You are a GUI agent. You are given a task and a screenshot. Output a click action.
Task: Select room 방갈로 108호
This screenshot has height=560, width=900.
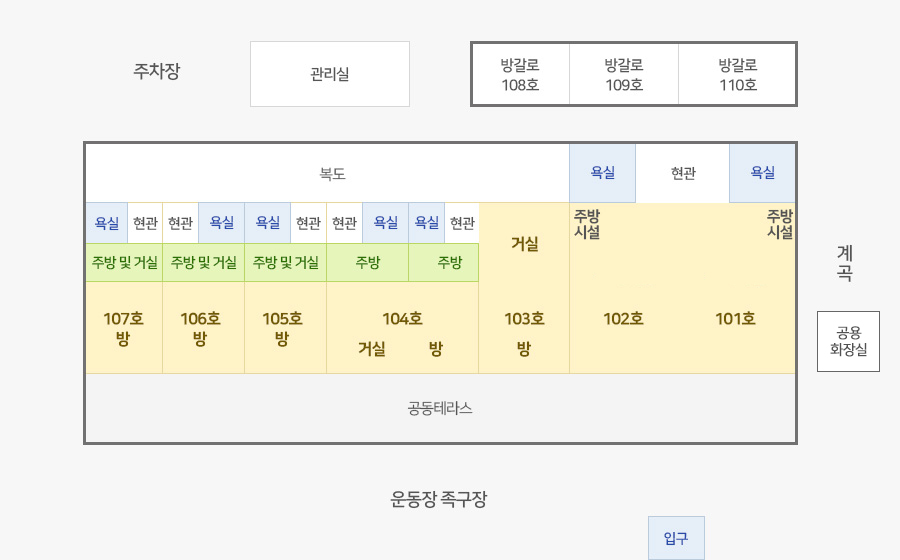pyautogui.click(x=521, y=75)
